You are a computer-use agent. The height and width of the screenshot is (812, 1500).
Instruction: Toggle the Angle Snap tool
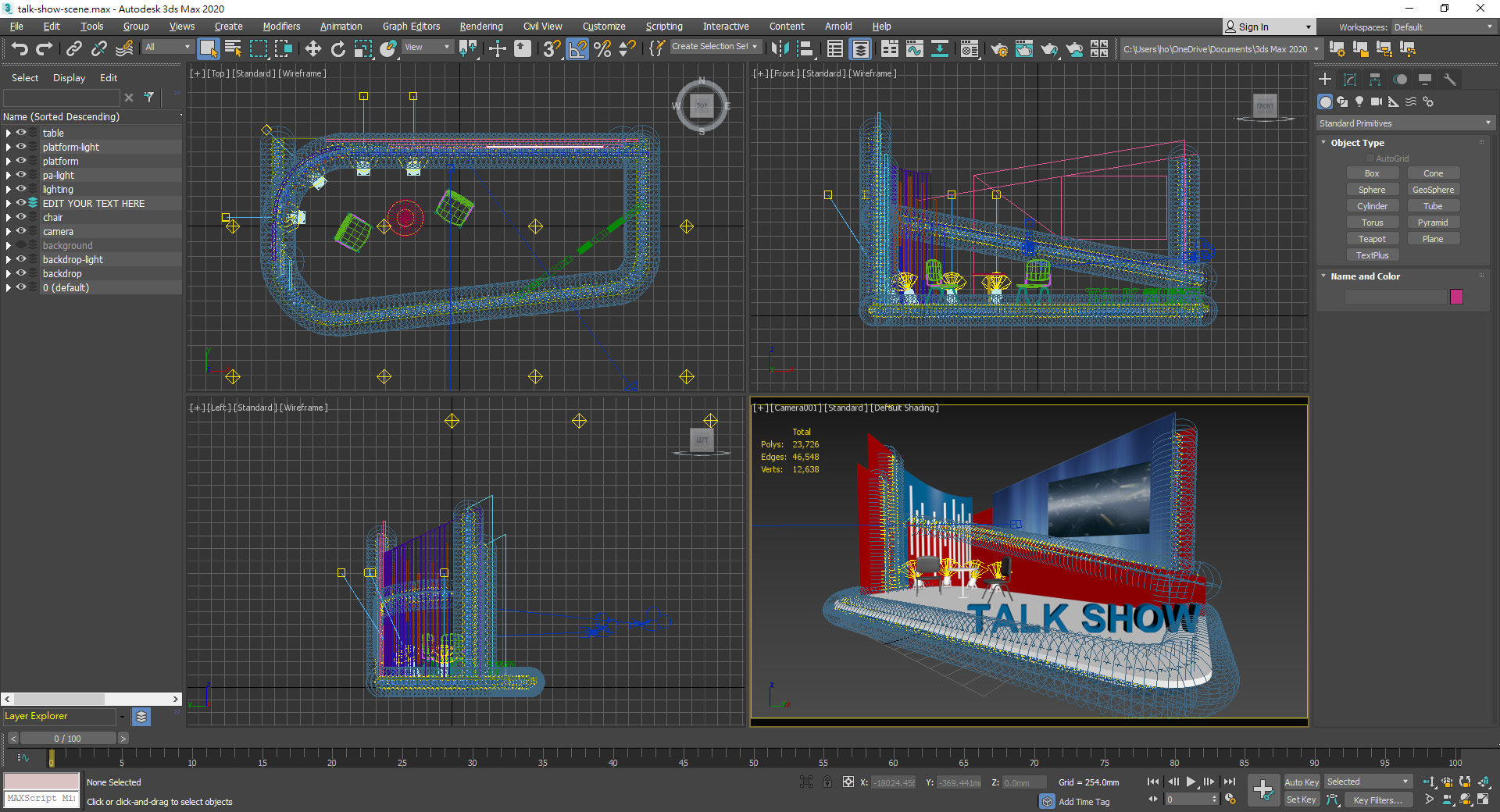coord(577,49)
